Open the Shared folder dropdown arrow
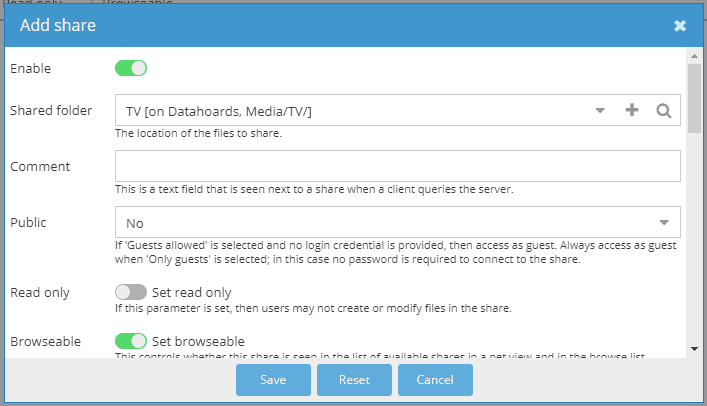This screenshot has width=707, height=406. click(x=600, y=110)
